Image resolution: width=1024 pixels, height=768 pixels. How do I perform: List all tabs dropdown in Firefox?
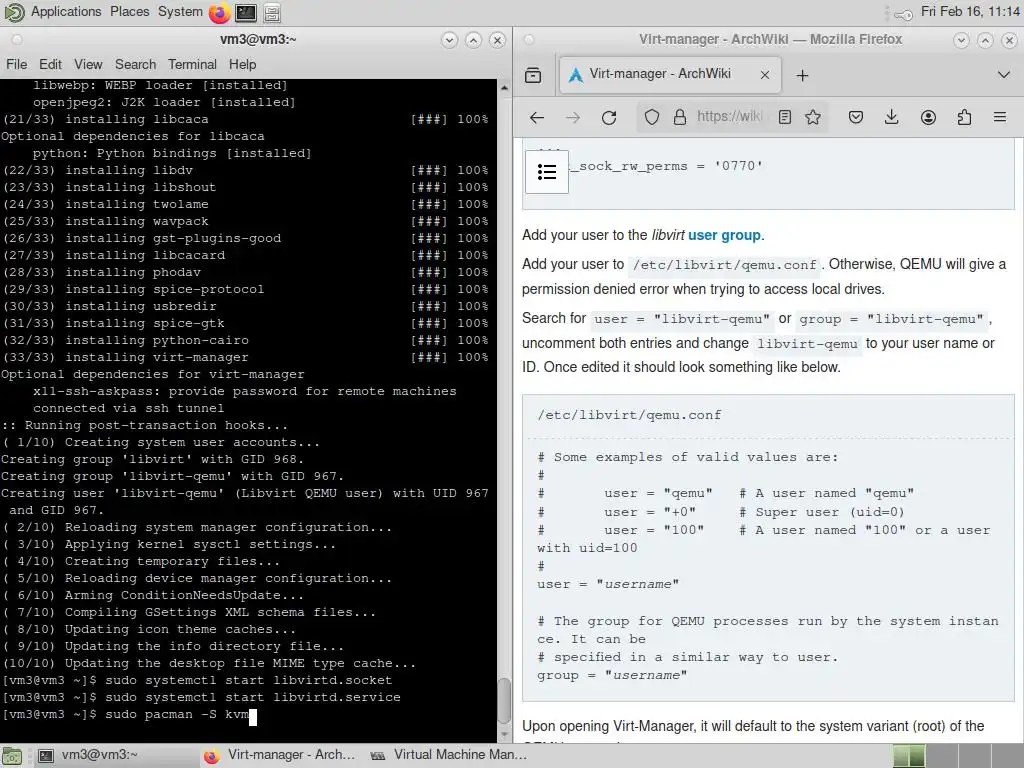[1004, 75]
